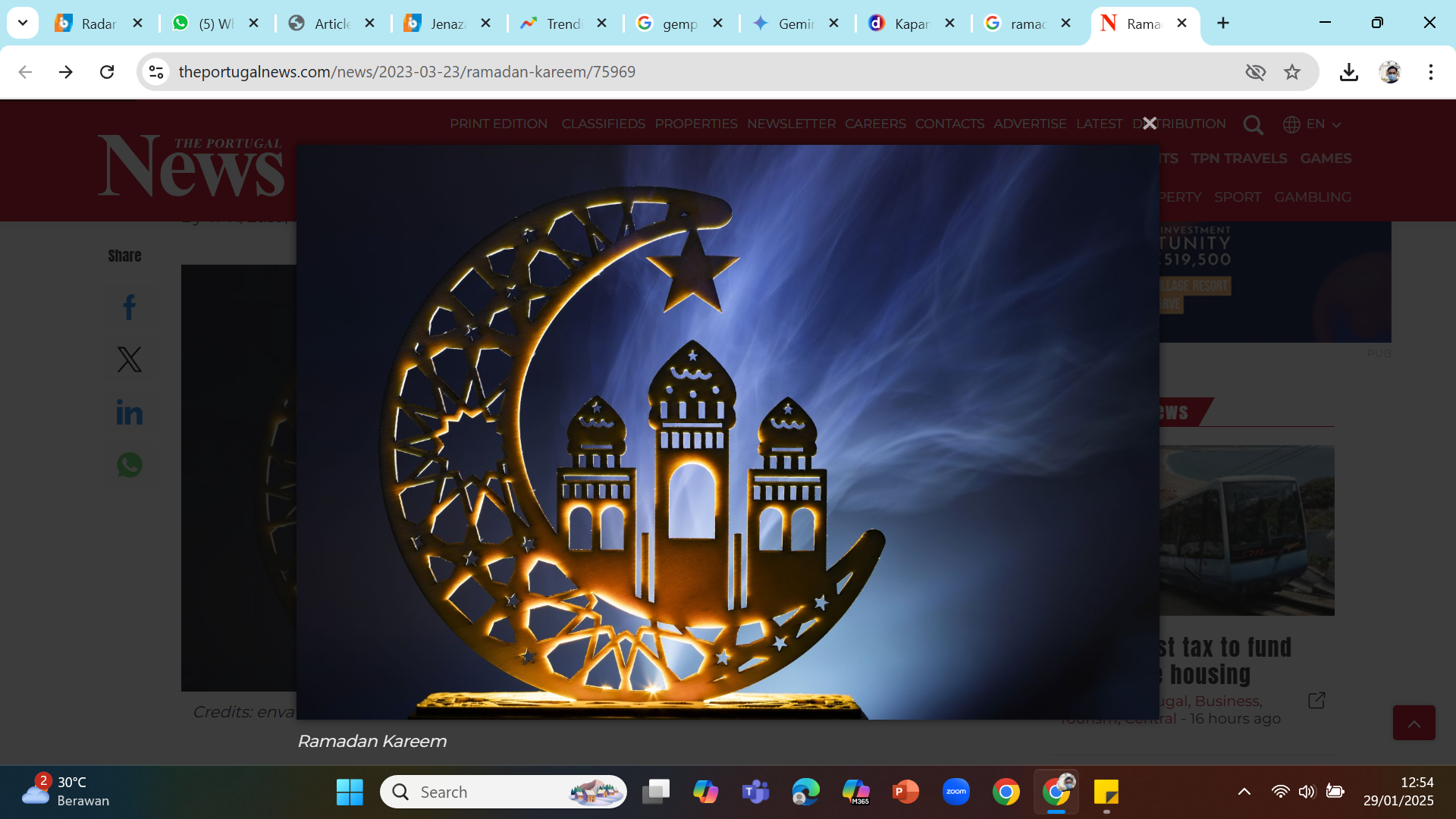This screenshot has width=1456, height=819.
Task: Open the TPN Travels section
Action: point(1238,158)
